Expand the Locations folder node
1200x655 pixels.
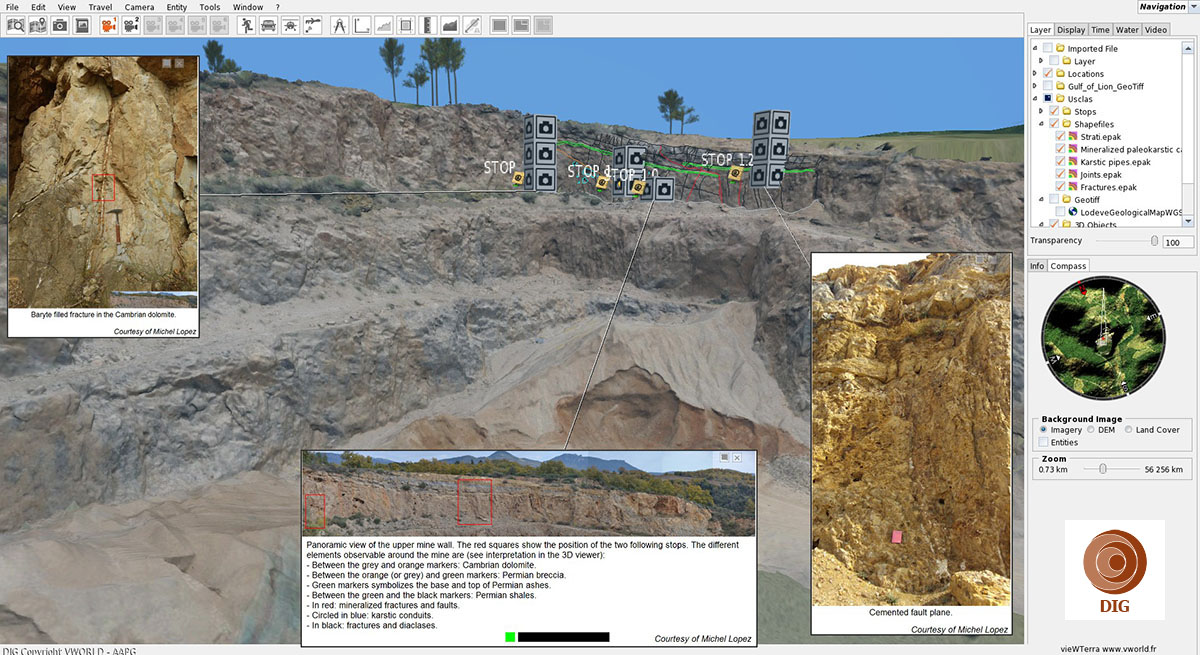[1035, 74]
